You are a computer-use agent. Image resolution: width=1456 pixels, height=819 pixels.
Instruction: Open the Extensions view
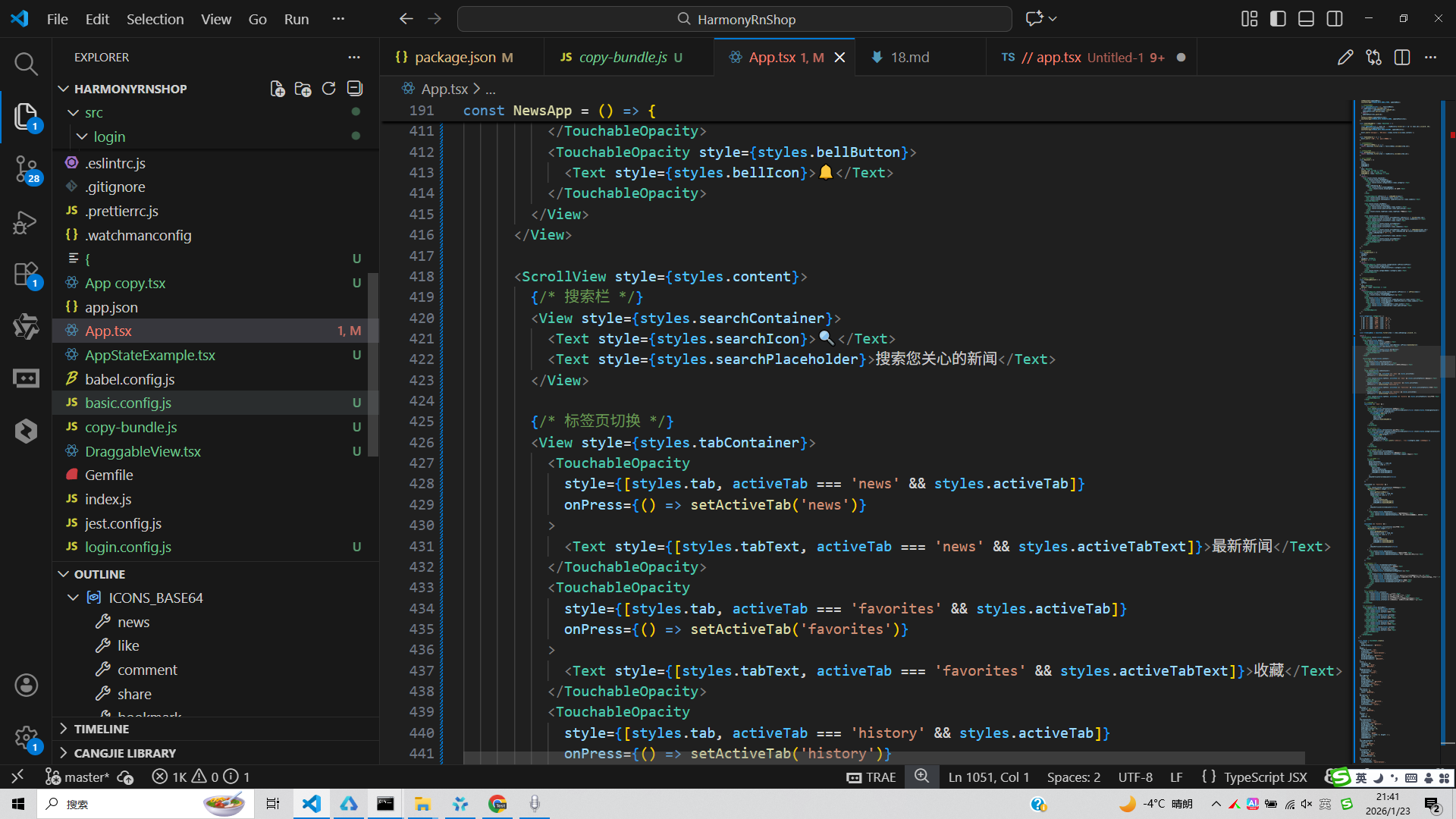(26, 275)
